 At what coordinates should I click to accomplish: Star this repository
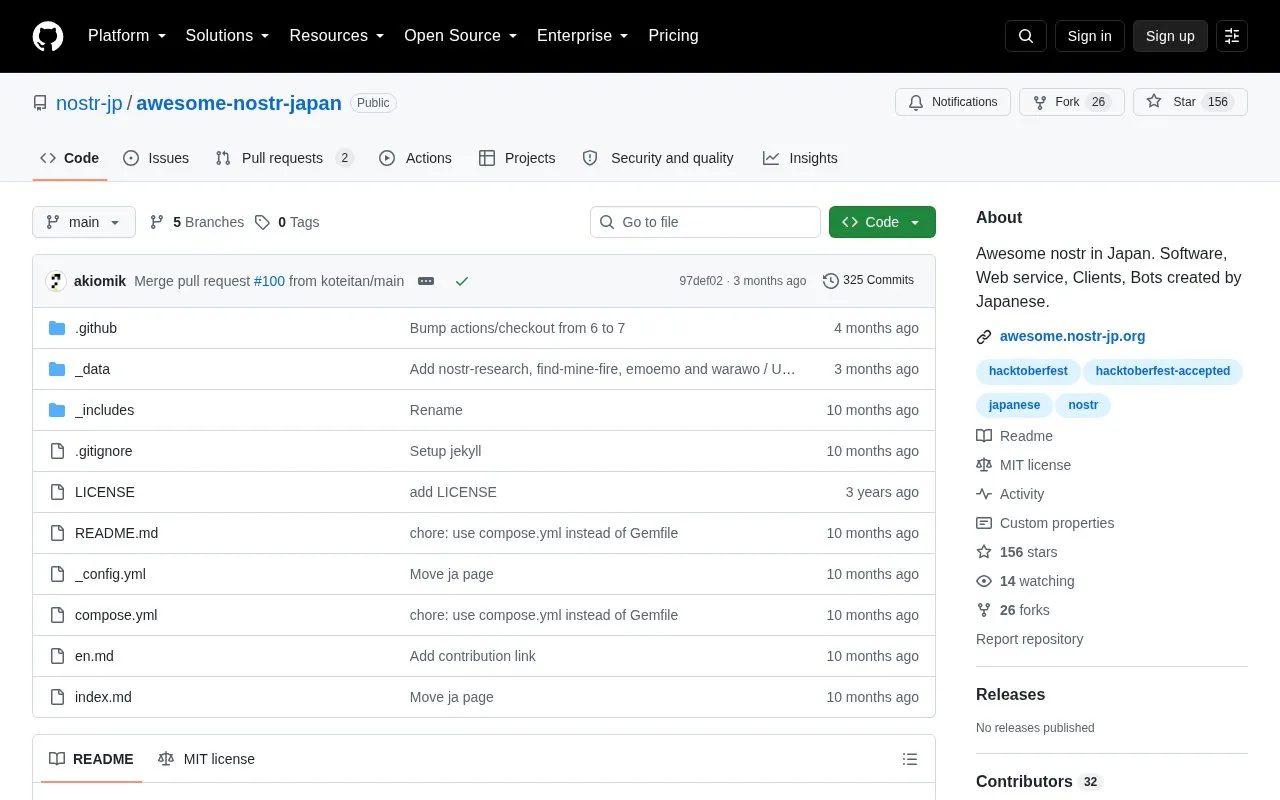click(x=1190, y=102)
